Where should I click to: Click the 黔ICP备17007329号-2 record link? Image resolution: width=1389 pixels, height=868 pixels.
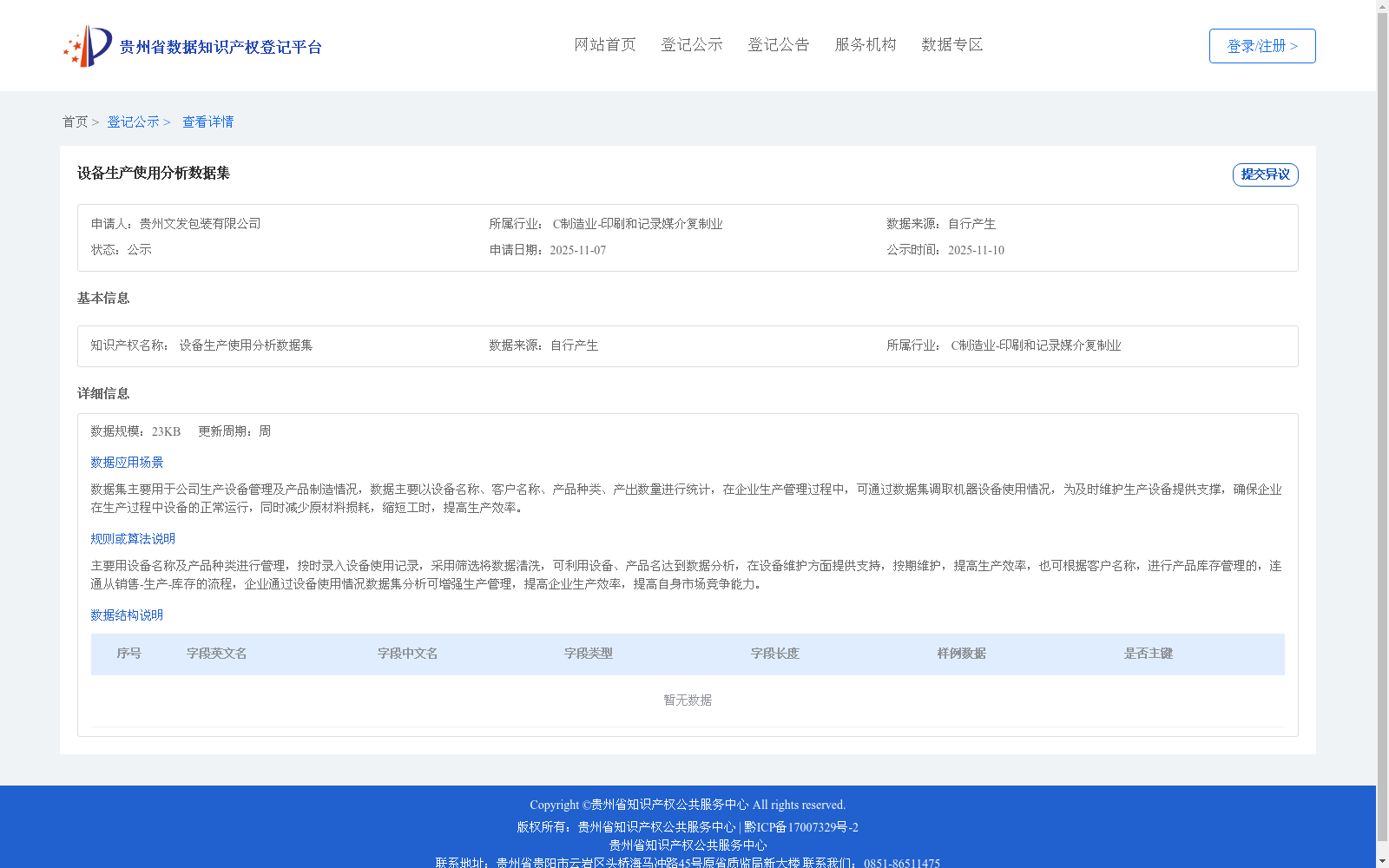tap(800, 827)
